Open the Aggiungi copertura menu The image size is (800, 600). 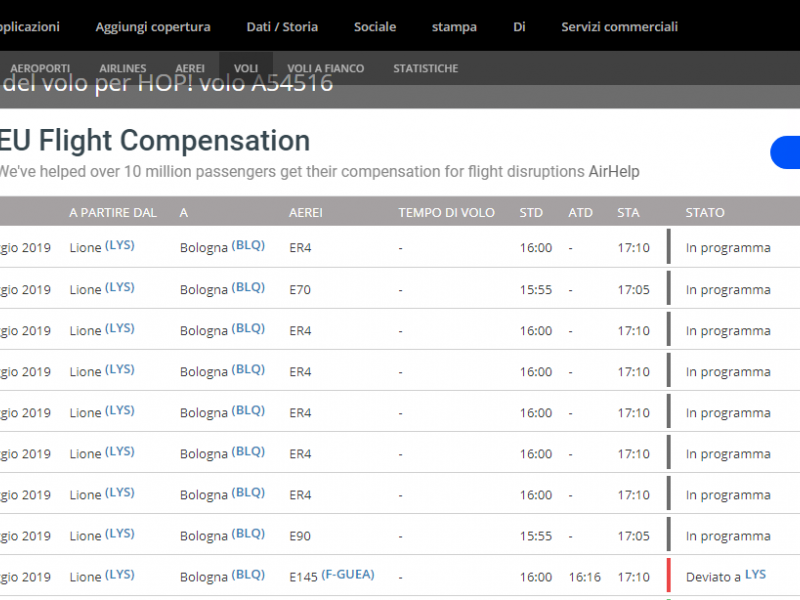tap(153, 27)
